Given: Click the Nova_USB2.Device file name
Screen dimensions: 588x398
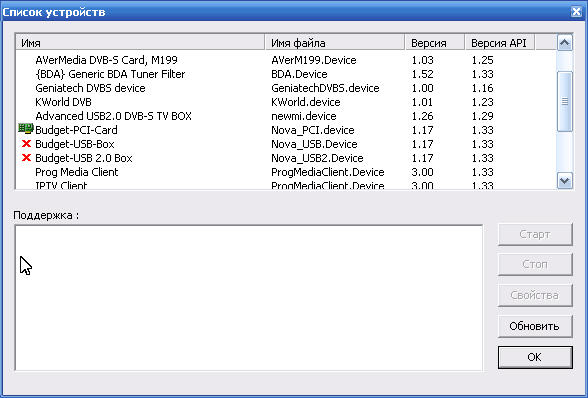Looking at the screenshot, I should click(317, 158).
